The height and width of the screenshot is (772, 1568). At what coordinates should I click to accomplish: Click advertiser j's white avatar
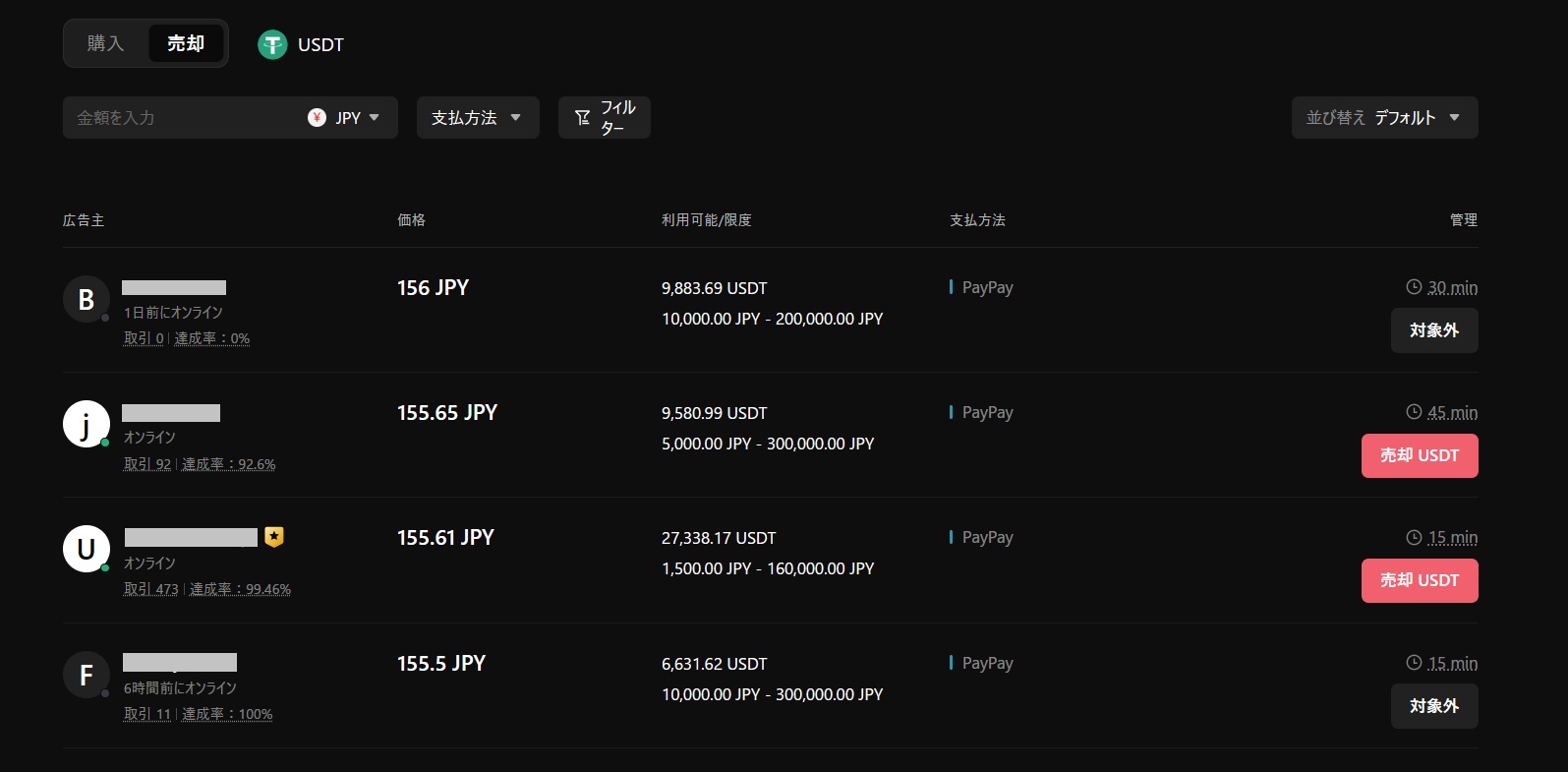point(87,424)
